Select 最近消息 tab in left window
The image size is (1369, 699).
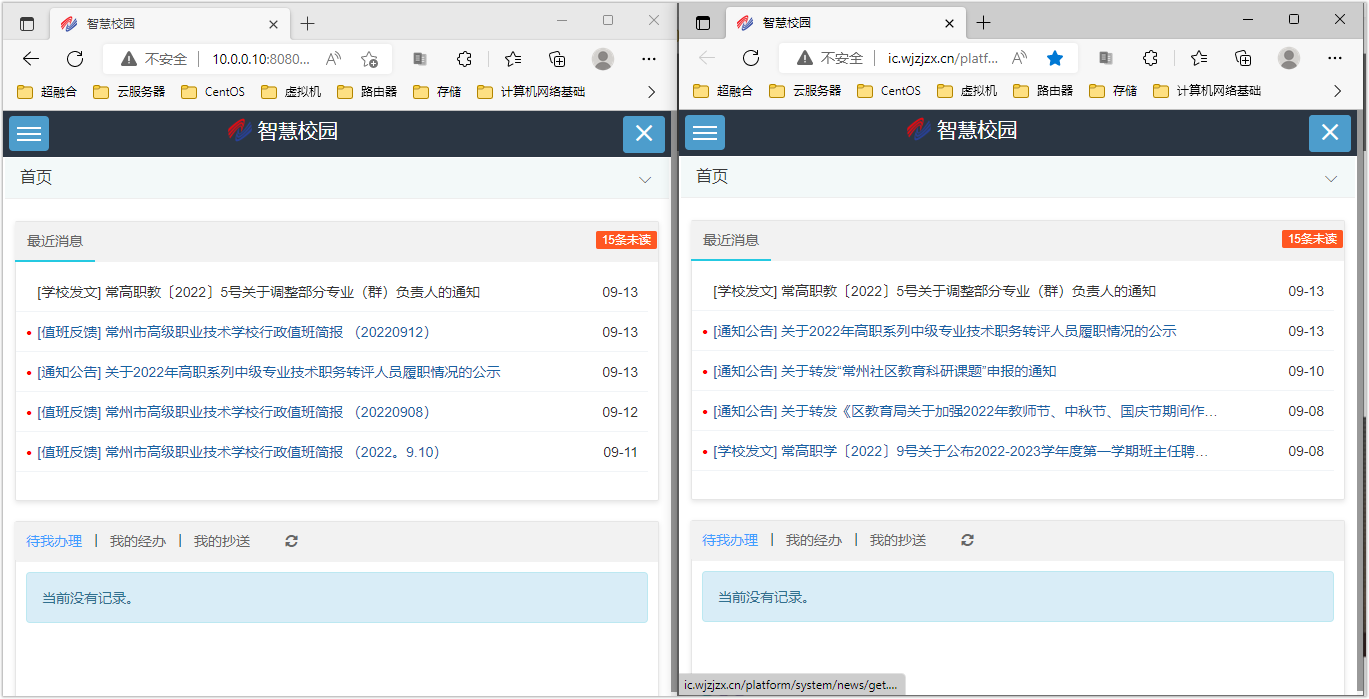(x=55, y=241)
